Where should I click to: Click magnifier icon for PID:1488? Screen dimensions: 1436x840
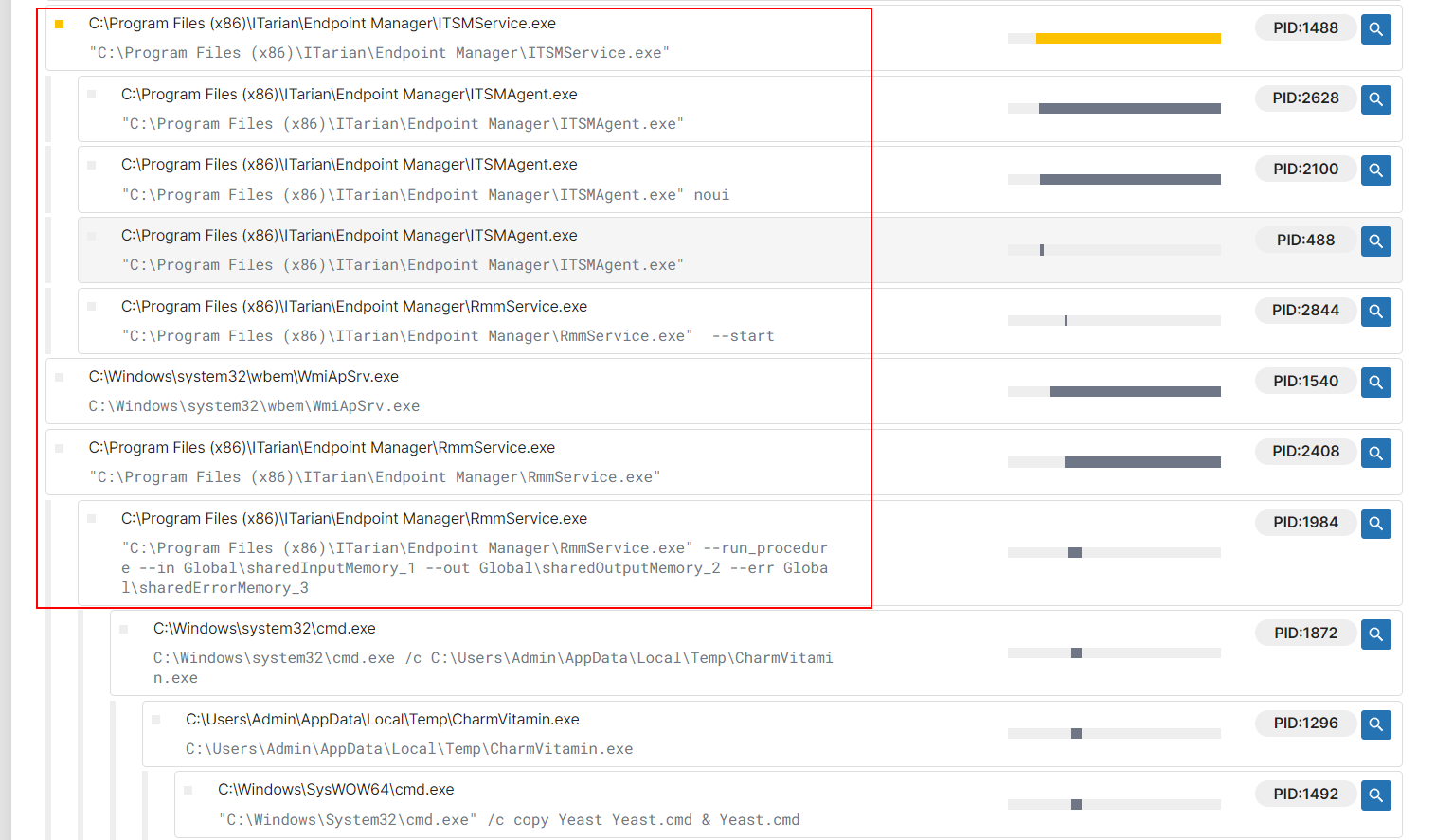pyautogui.click(x=1375, y=29)
